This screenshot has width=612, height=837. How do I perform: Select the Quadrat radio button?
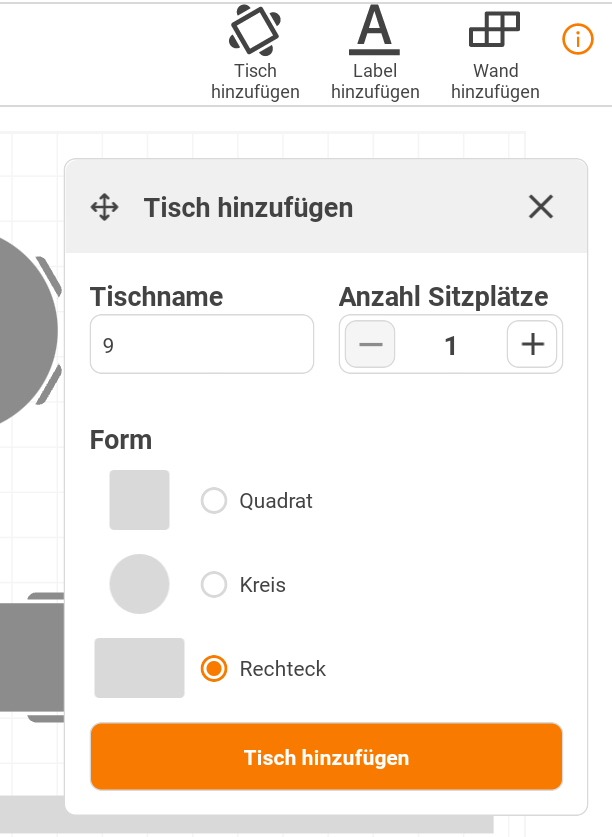pos(214,500)
